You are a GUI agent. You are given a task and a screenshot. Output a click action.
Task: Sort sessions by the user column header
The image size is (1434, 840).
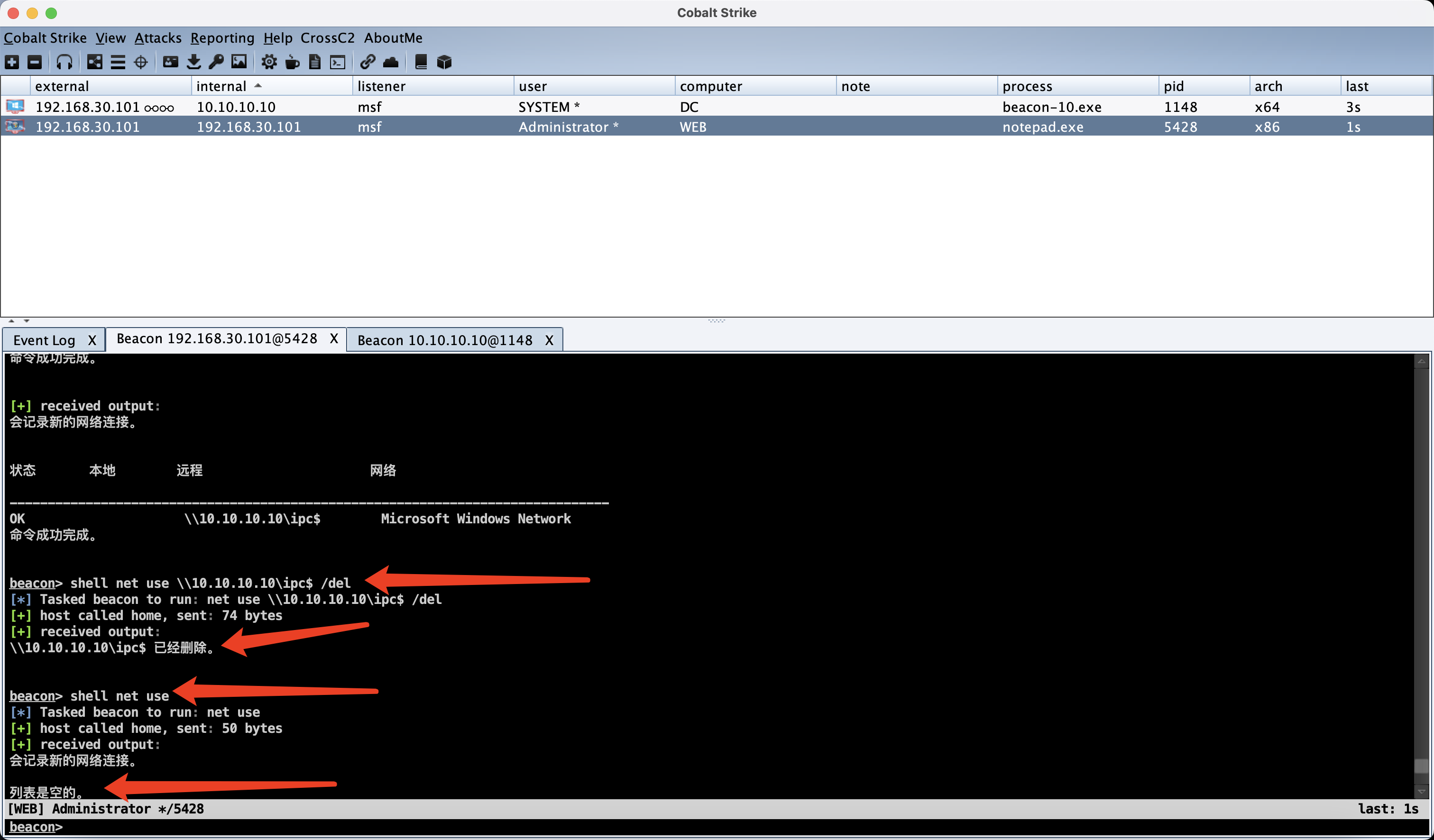click(x=595, y=86)
